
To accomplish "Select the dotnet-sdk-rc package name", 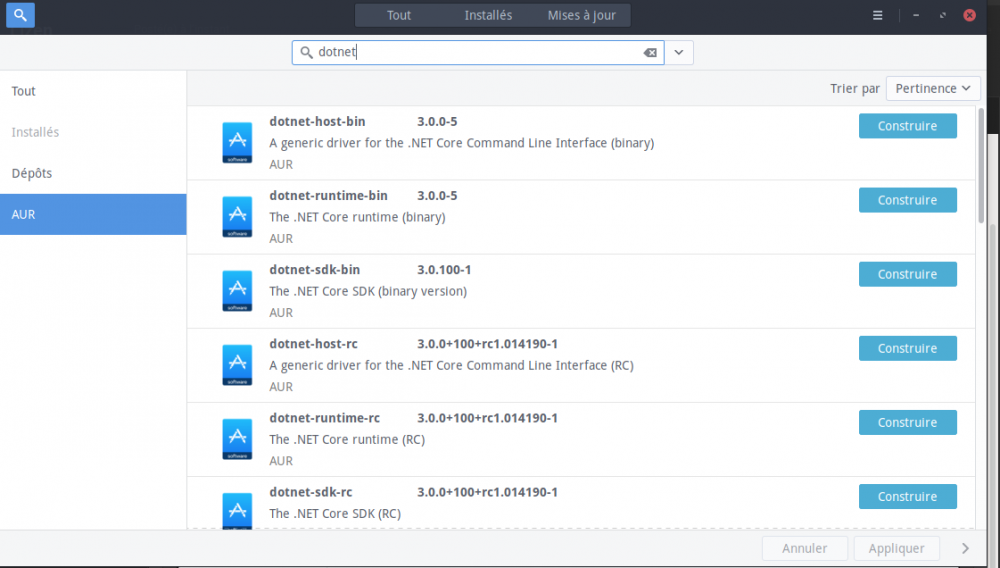I will (311, 492).
